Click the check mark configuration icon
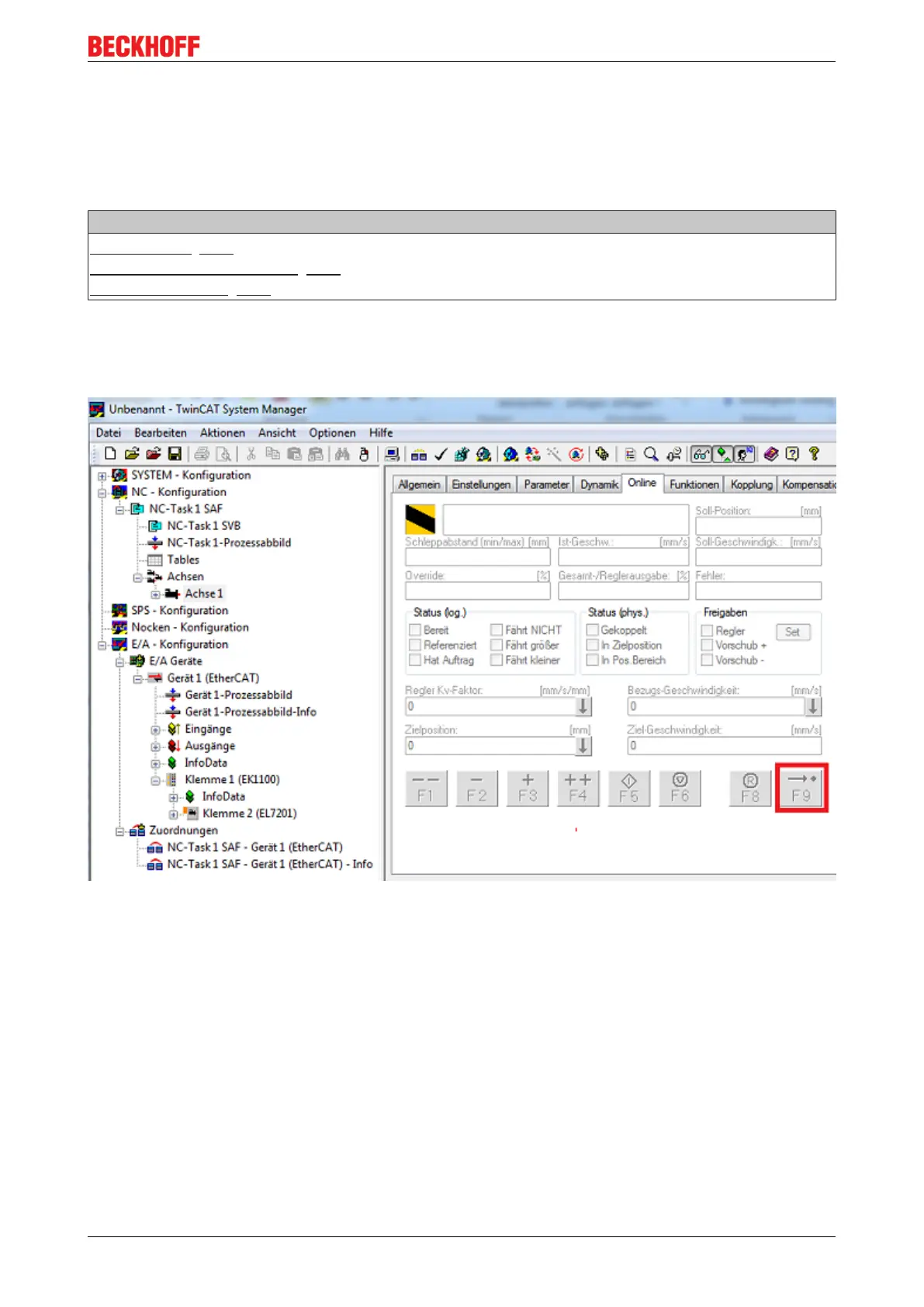The height and width of the screenshot is (1307, 924). tap(441, 454)
